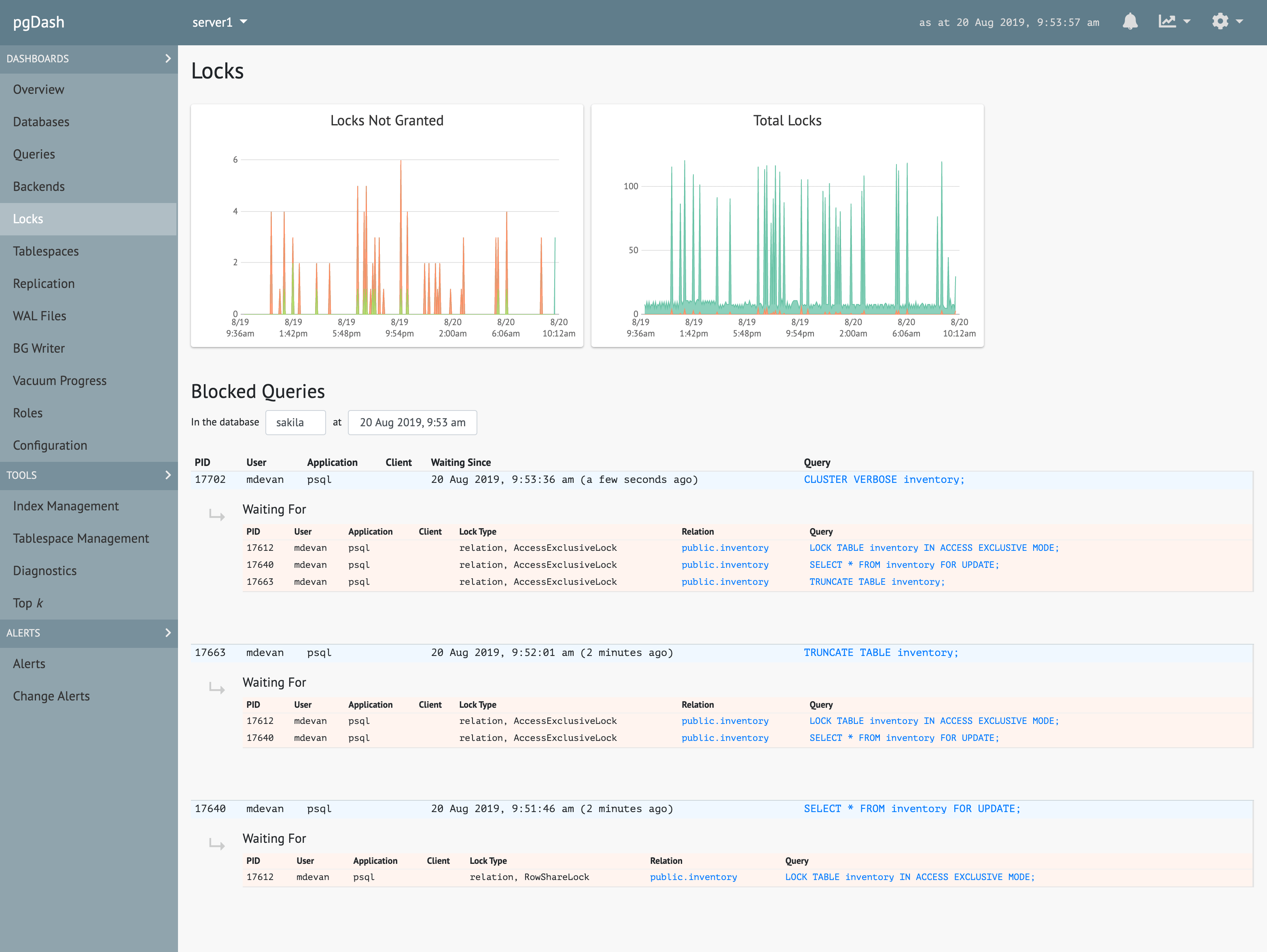Collapse the TOOLS section chevron
Viewport: 1267px width, 952px height.
point(168,475)
